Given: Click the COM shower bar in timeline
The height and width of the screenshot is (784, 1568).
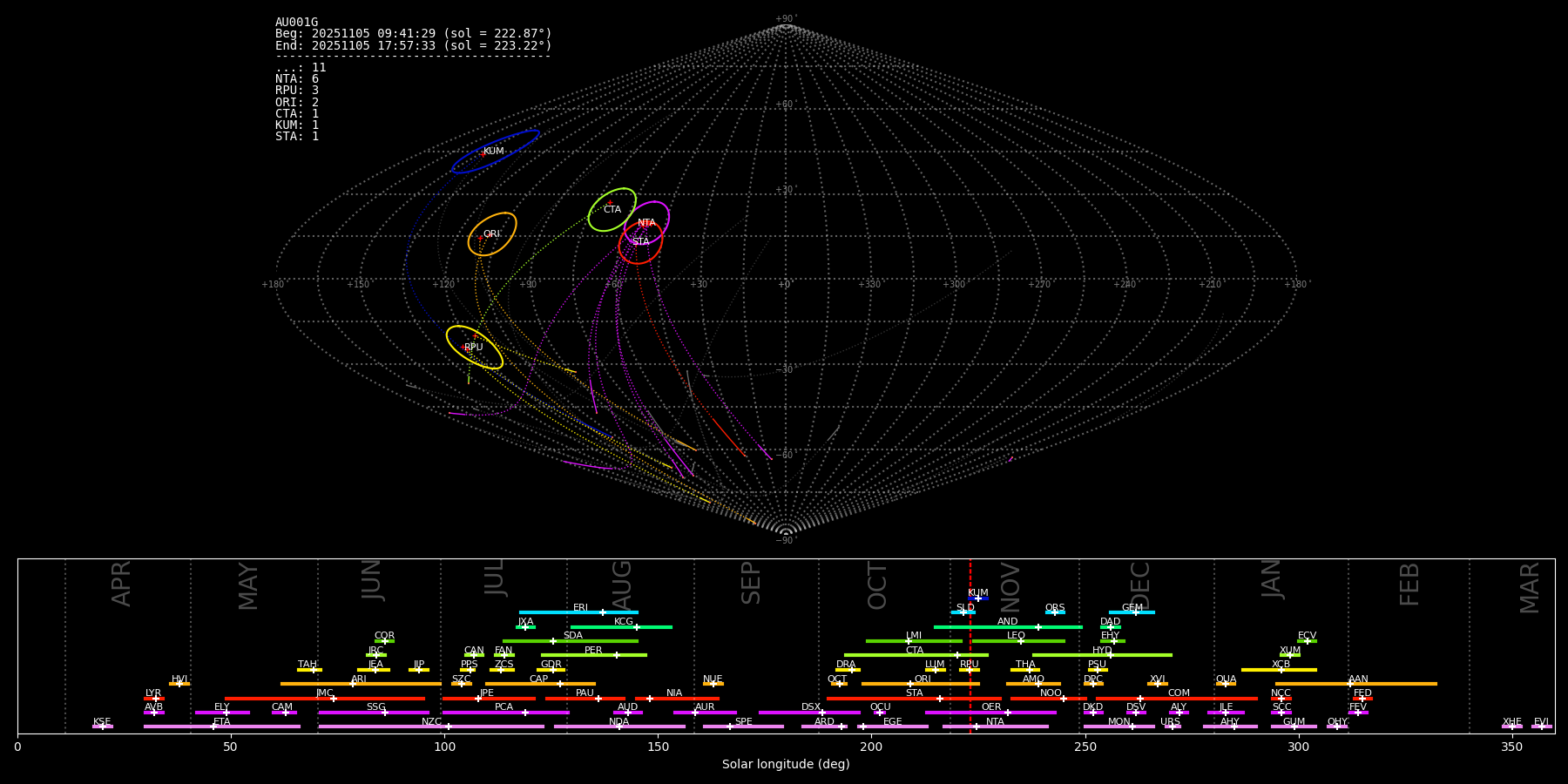Looking at the screenshot, I should [1178, 698].
